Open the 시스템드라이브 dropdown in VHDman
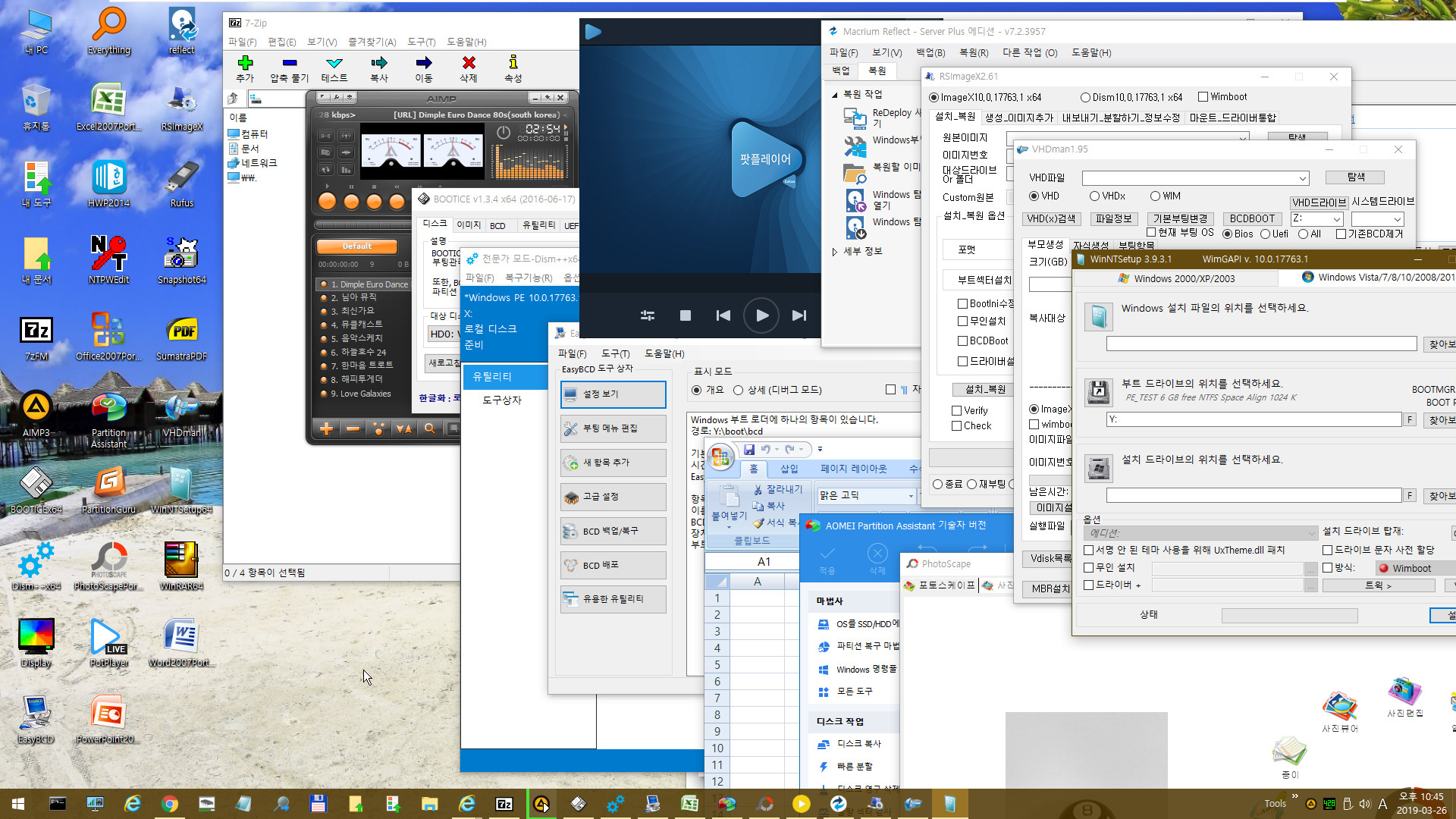 (x=1397, y=220)
